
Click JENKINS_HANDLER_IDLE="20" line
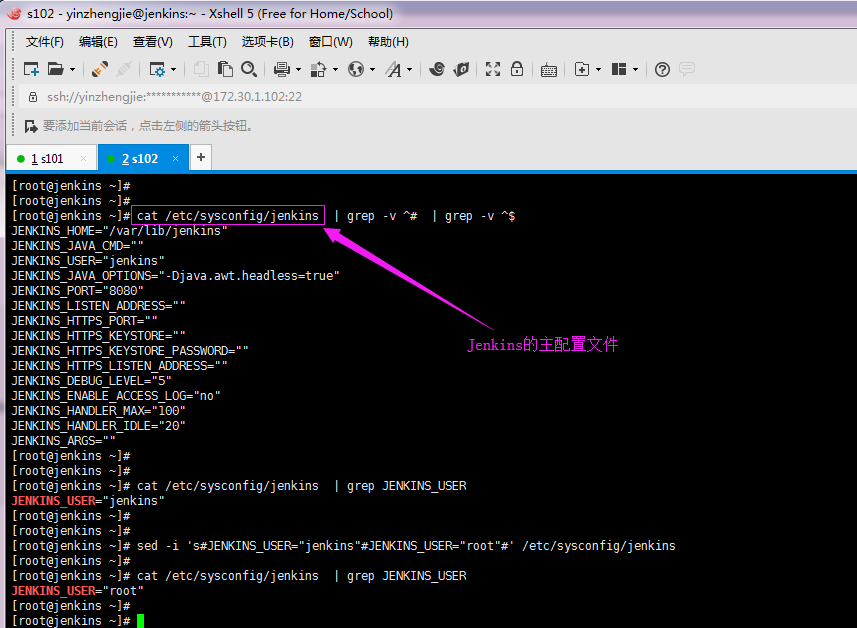(x=98, y=426)
